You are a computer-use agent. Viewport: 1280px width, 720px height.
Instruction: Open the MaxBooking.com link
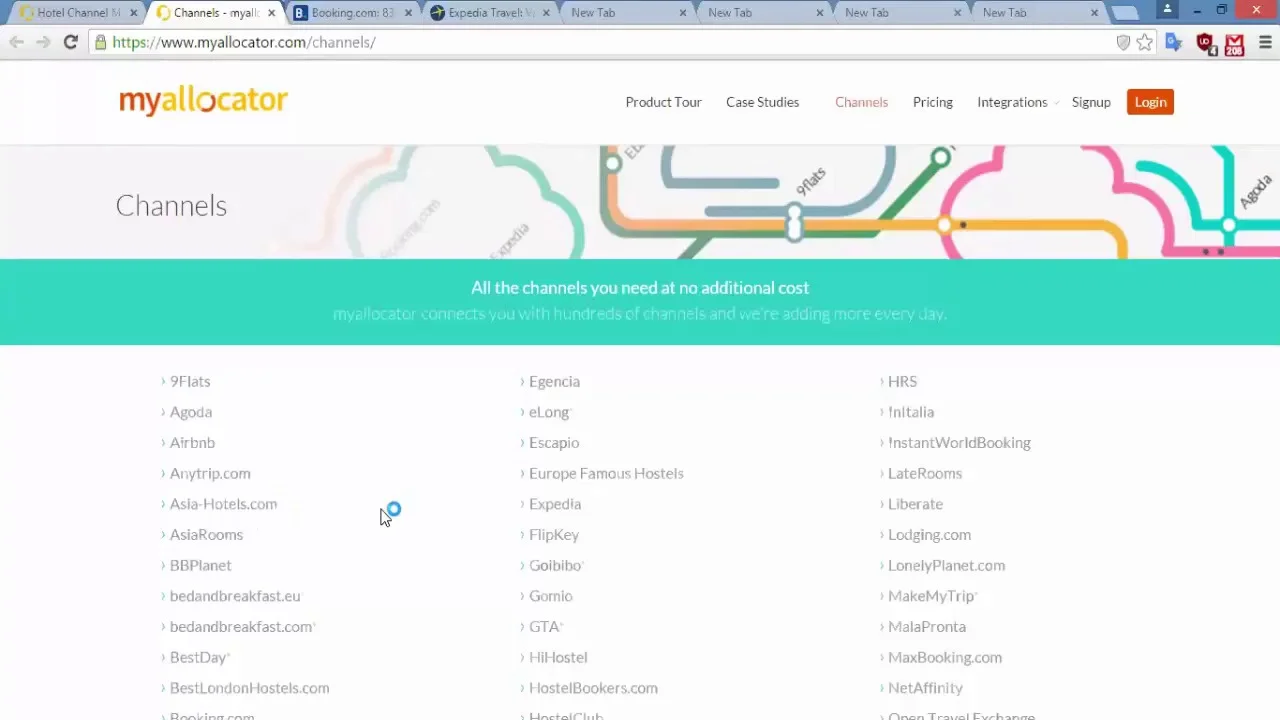click(945, 657)
